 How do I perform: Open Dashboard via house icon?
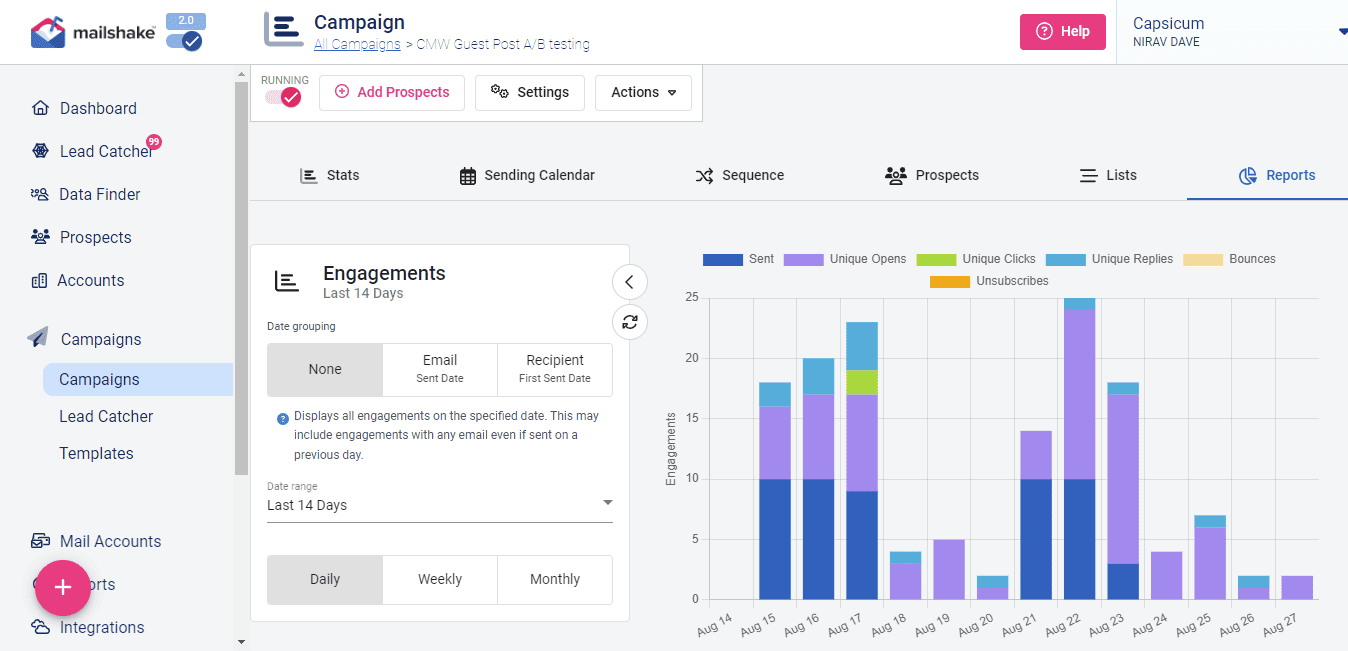[40, 108]
